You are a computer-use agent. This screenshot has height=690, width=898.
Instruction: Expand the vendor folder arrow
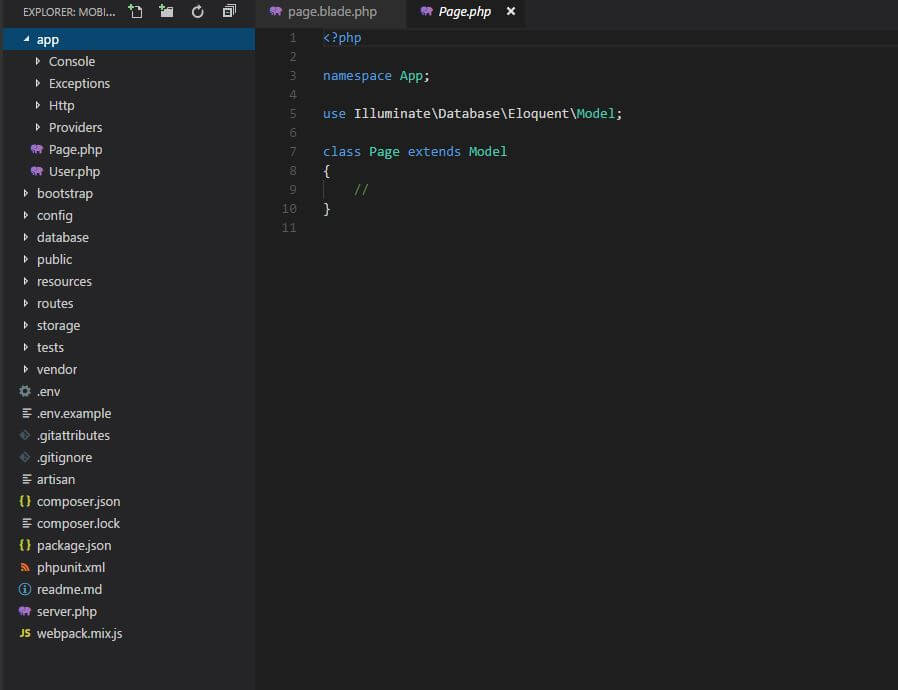26,369
